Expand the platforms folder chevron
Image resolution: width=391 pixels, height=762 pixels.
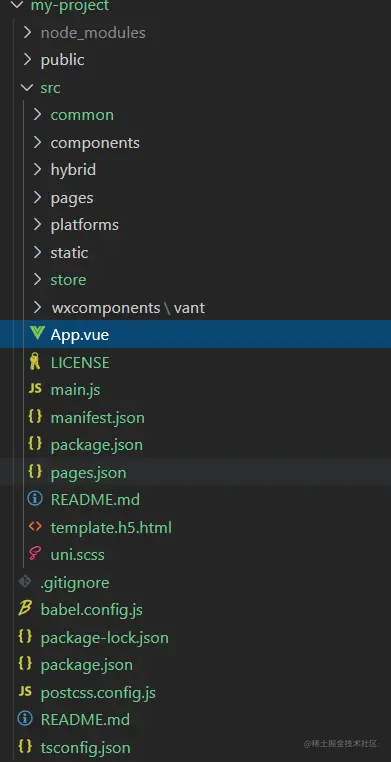[37, 225]
